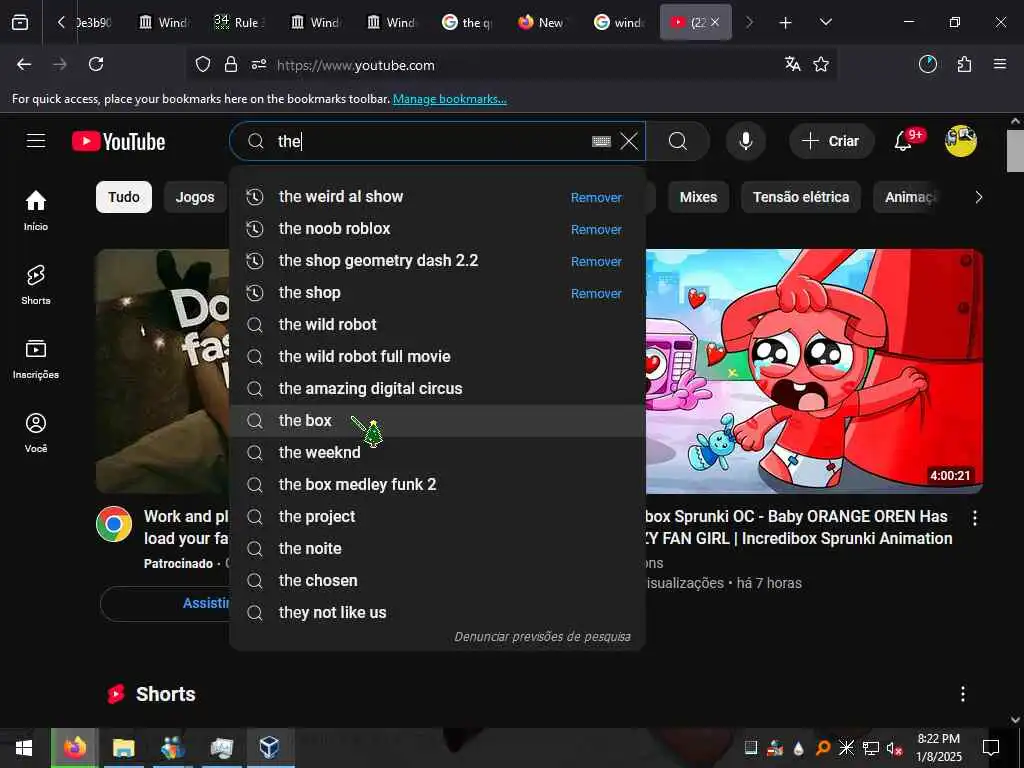
Task: Open the YouTube hamburger guide menu
Action: pos(36,141)
